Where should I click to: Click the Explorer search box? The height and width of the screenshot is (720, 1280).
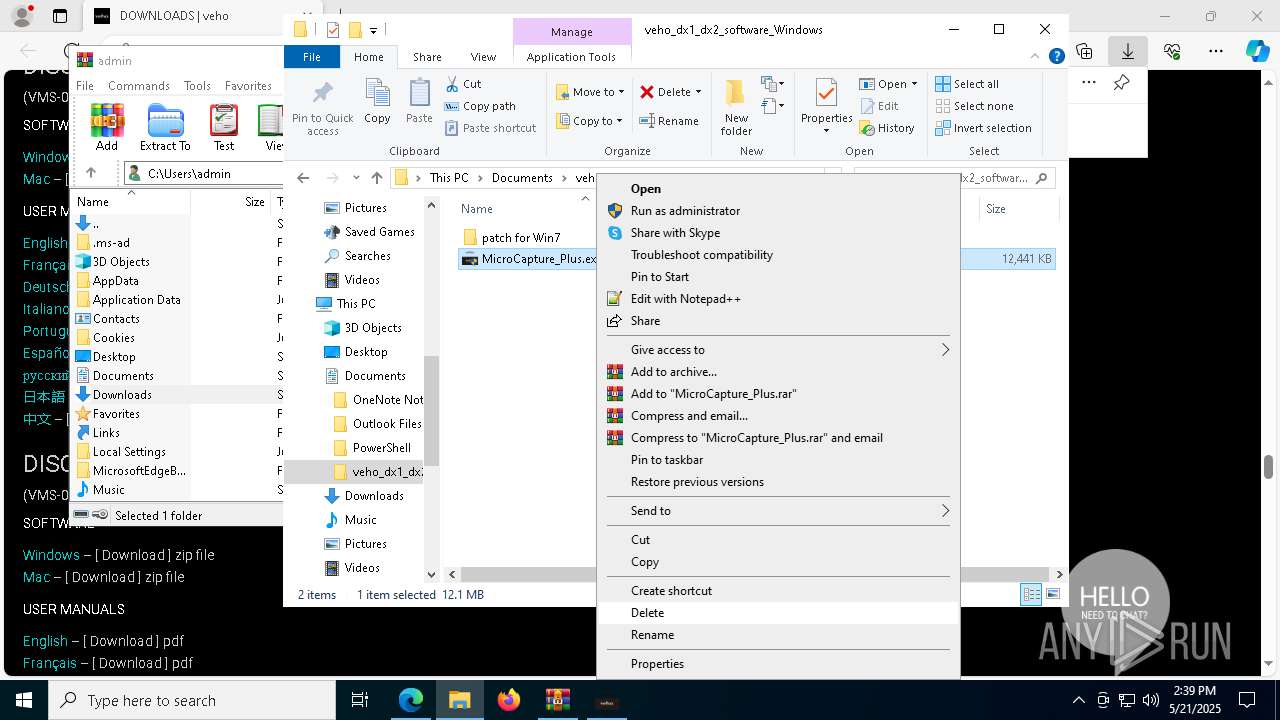955,178
